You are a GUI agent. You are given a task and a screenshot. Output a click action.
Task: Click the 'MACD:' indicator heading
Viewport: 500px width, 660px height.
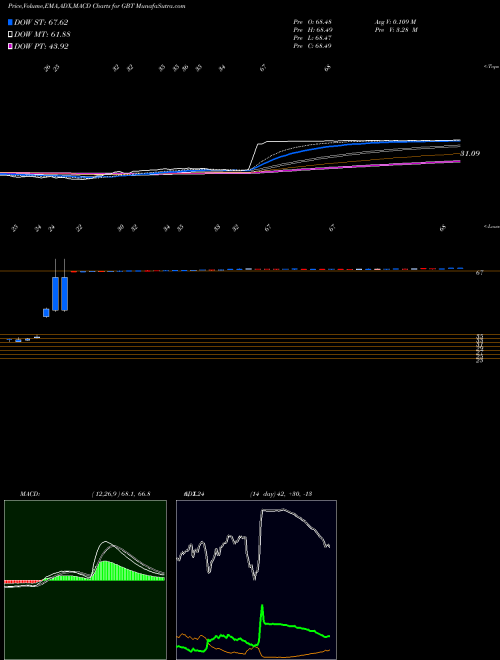[x=30, y=494]
